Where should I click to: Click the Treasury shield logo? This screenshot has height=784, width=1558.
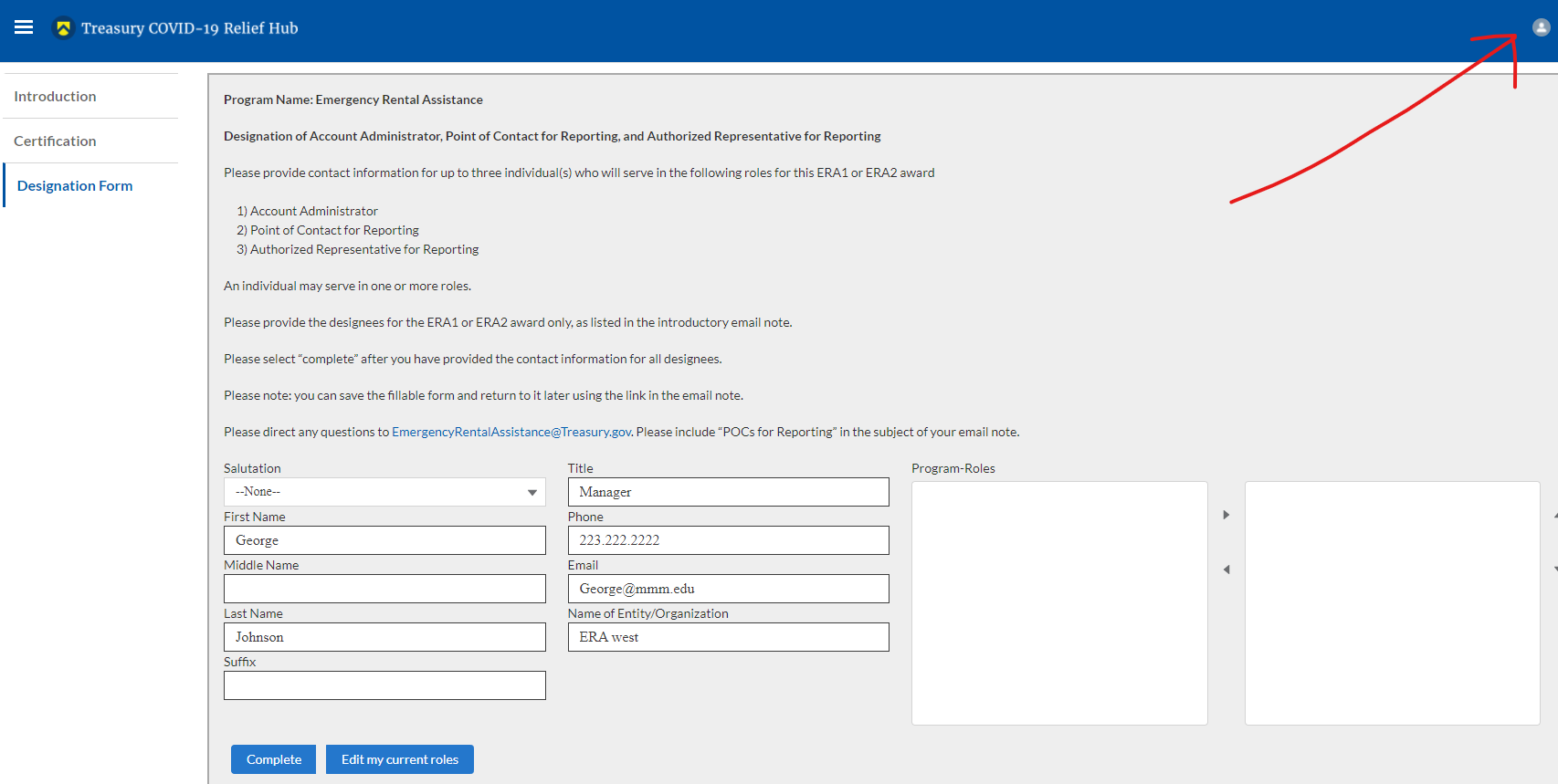63,28
